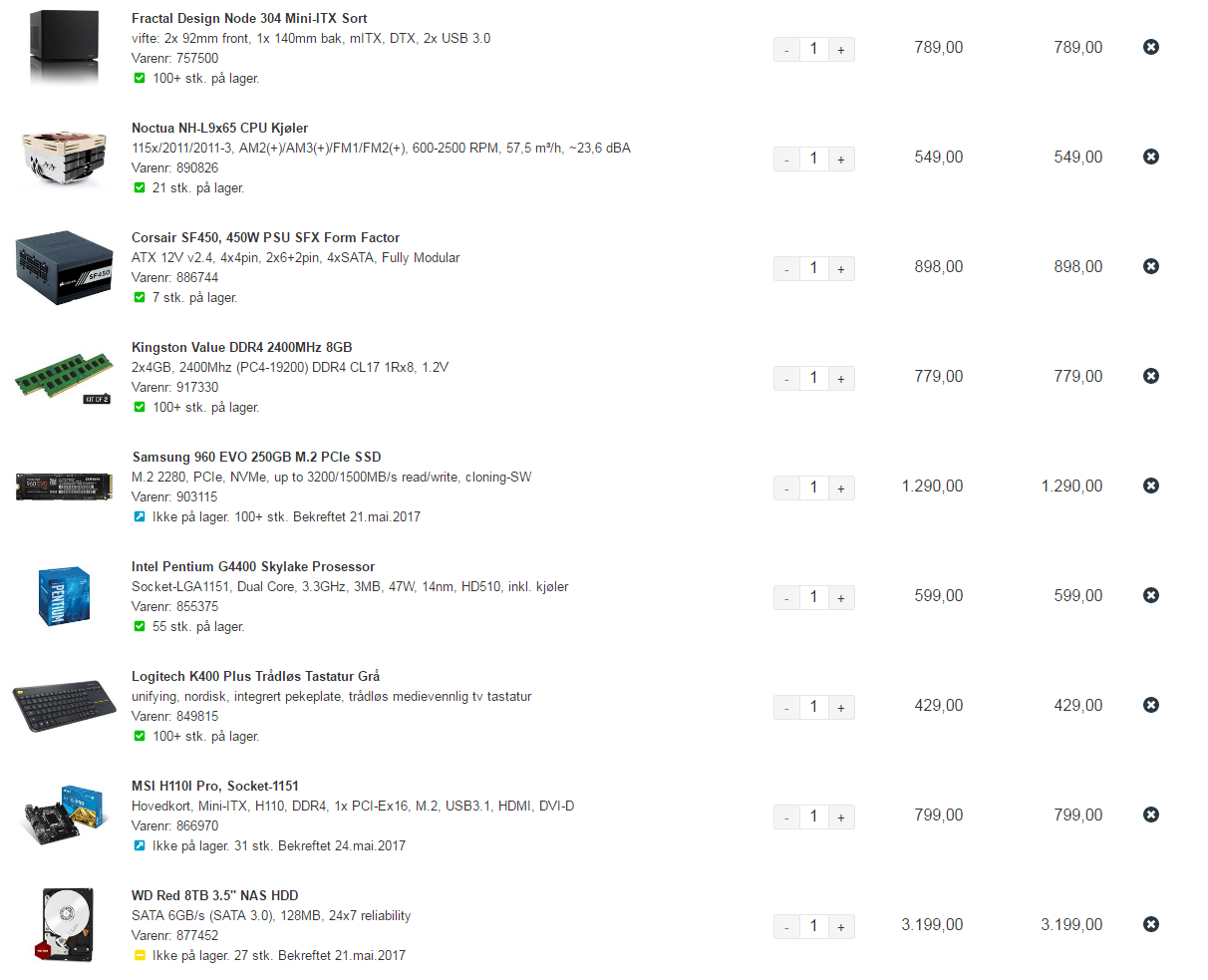Viewport: 1208px width, 980px height.
Task: Click the WD Red hard drive thumbnail
Action: tap(65, 925)
